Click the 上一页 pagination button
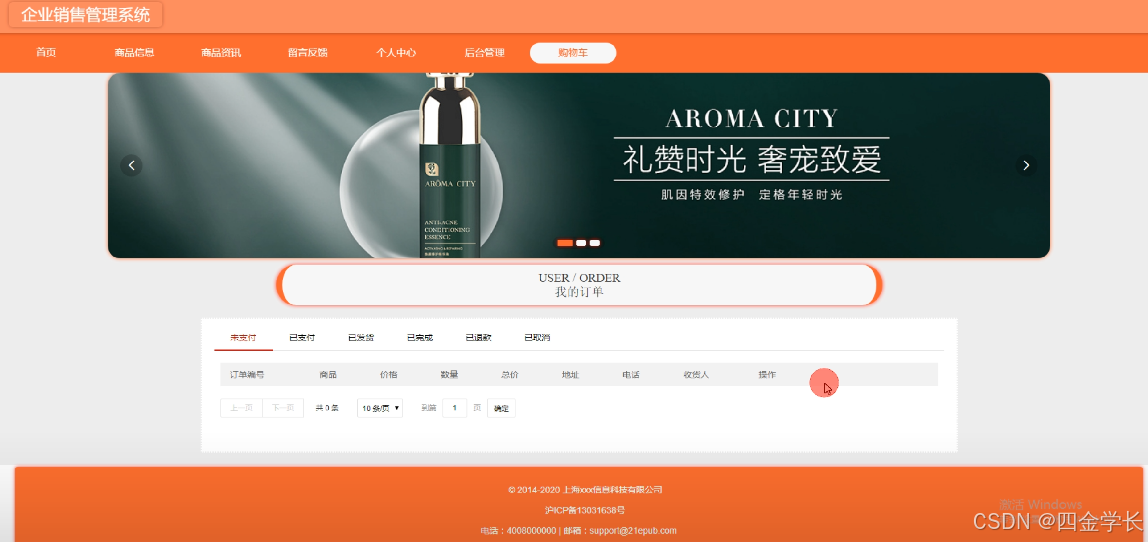 pyautogui.click(x=242, y=408)
